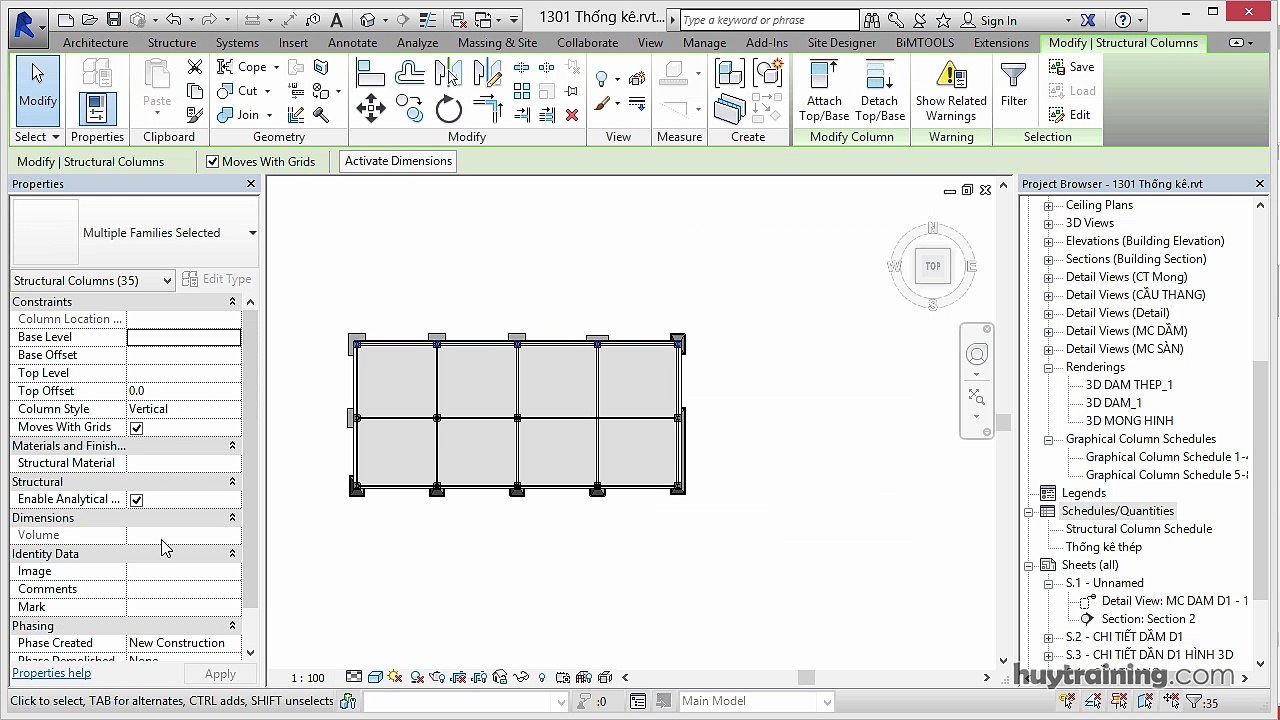This screenshot has width=1280, height=720.
Task: Select Thống kê thép schedule
Action: pos(1103,547)
